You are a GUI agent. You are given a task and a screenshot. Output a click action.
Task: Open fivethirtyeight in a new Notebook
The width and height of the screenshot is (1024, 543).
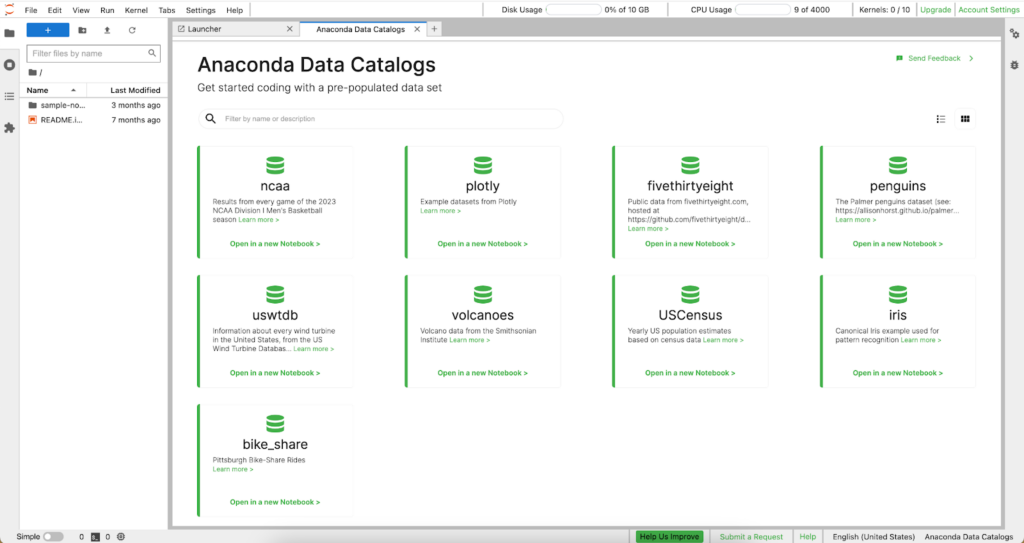coord(690,244)
